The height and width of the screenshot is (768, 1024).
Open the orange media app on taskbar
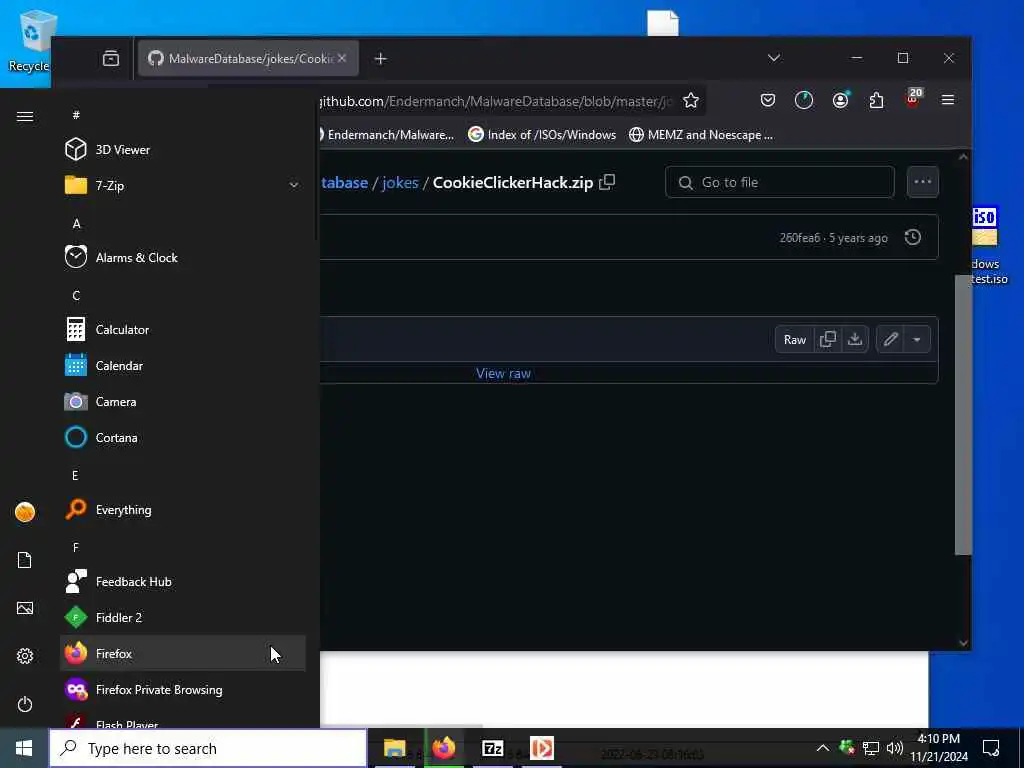click(x=541, y=748)
